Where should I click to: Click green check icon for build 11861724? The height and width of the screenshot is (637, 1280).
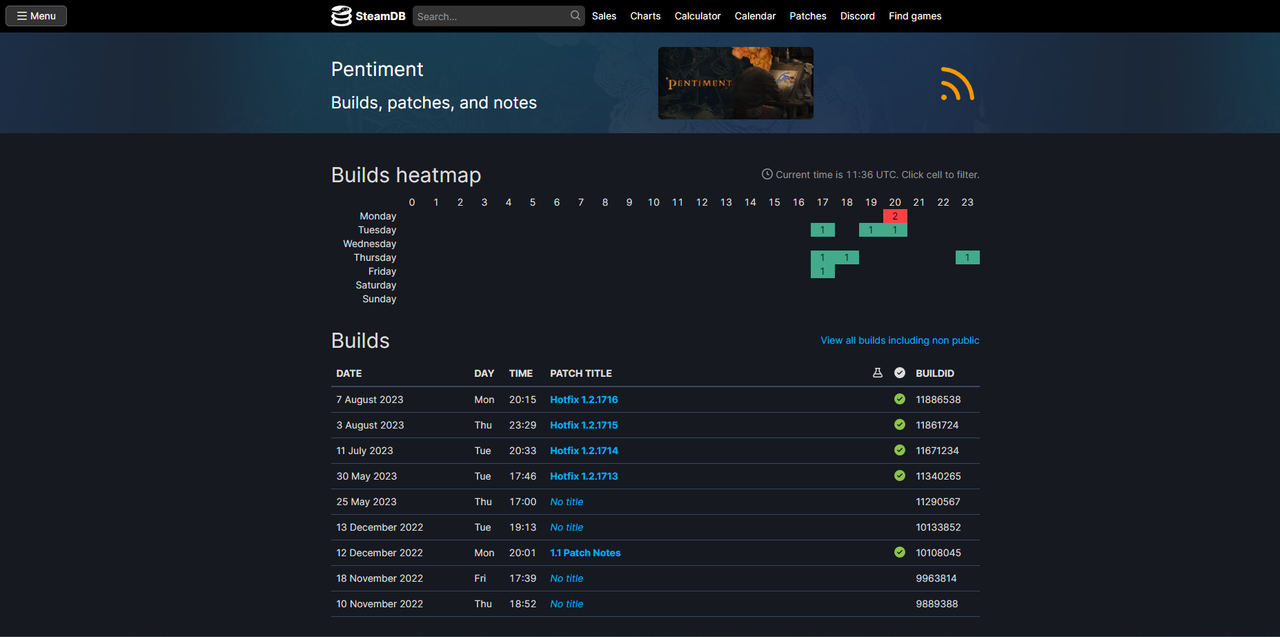click(900, 425)
